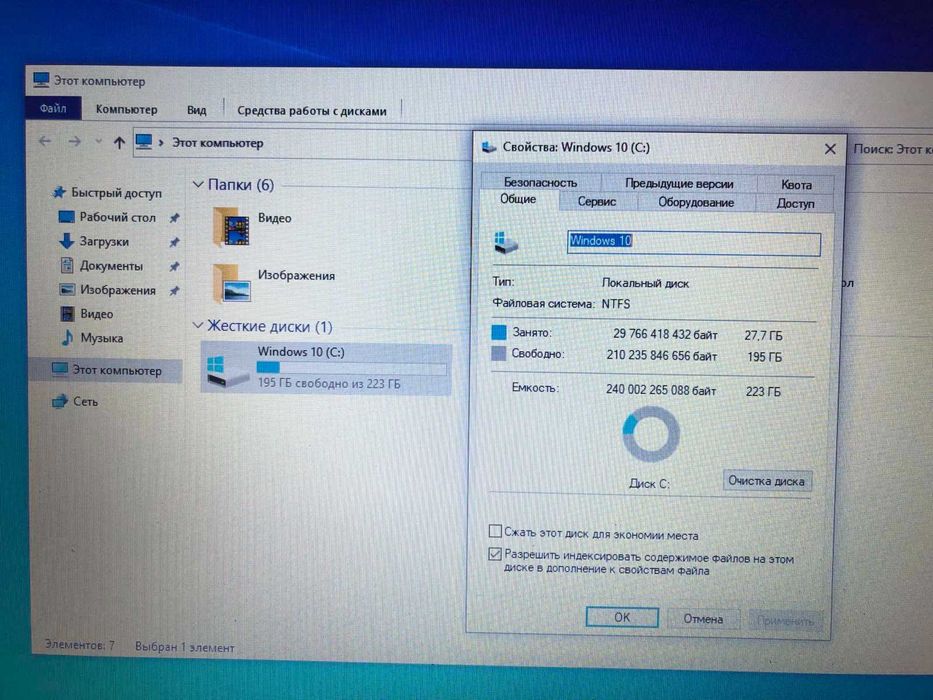Screen dimensions: 933x700
Task: Click the Загрузки download arrow icon
Action: (66, 240)
